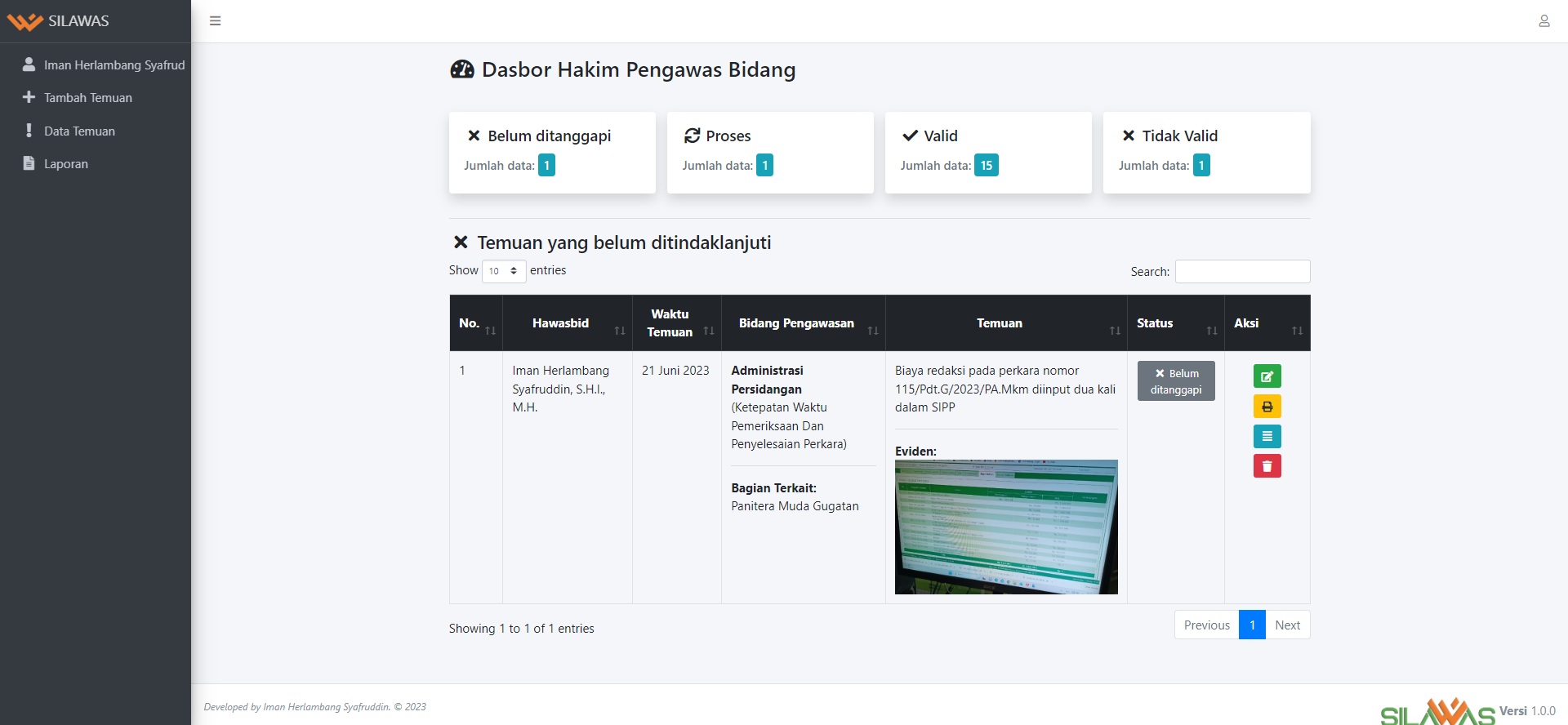The width and height of the screenshot is (1568, 725).
Task: Focus the Search input field
Action: [1242, 272]
